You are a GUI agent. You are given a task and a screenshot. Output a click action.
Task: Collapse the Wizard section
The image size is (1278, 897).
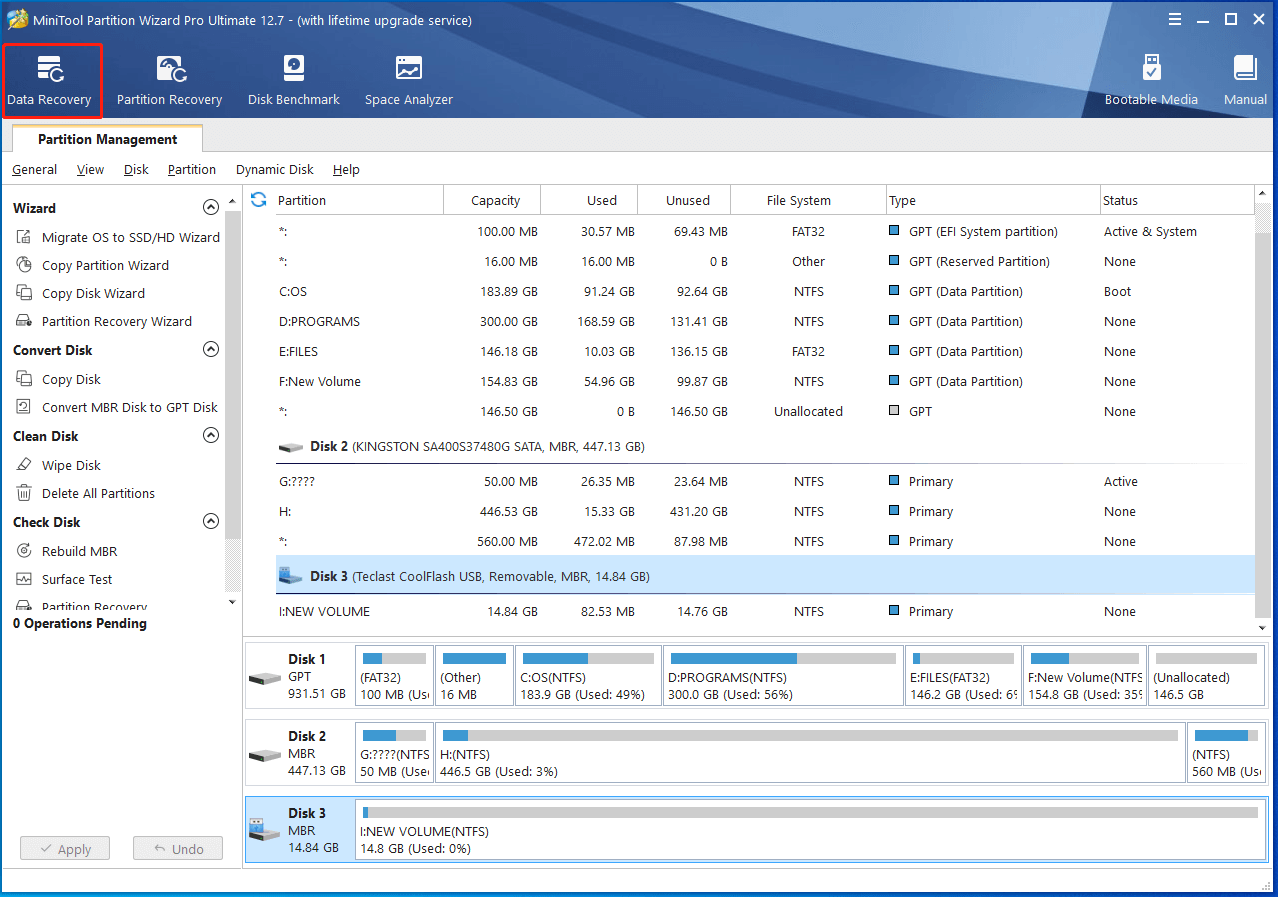point(210,208)
